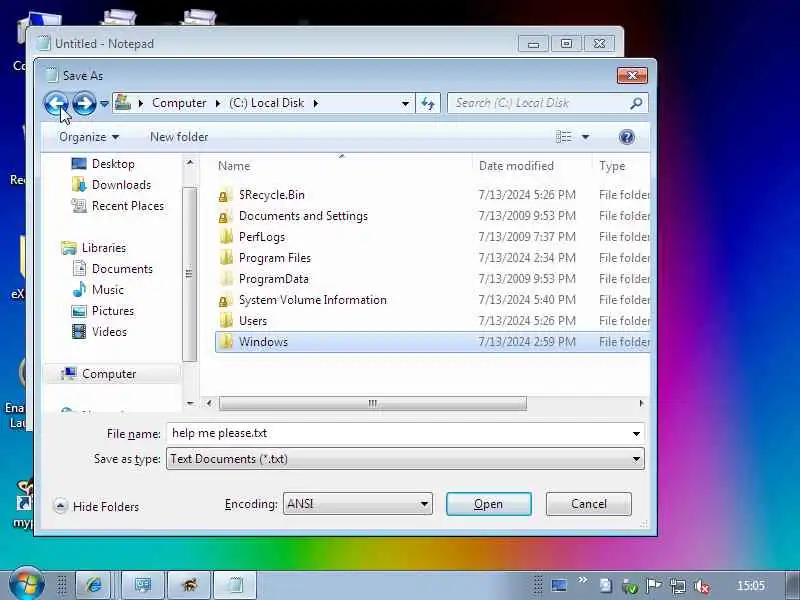Click the taskbar clock showing 15:05

[751, 586]
